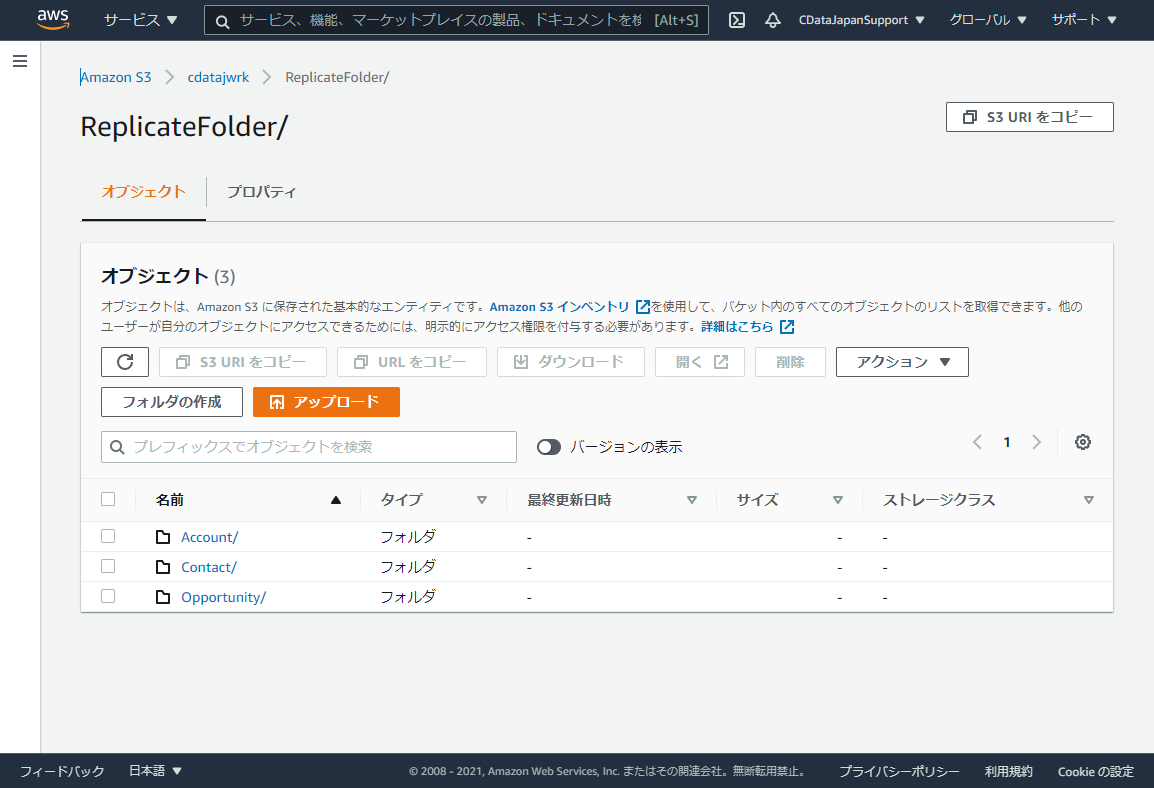The width and height of the screenshot is (1154, 788).
Task: Select the オブジェクト tab
Action: (x=143, y=192)
